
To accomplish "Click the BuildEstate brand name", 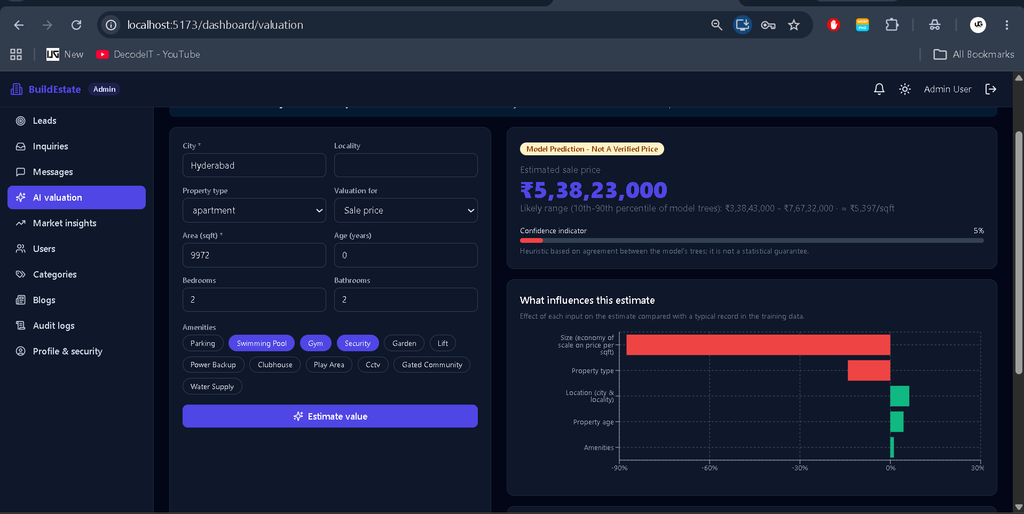I will click(55, 89).
